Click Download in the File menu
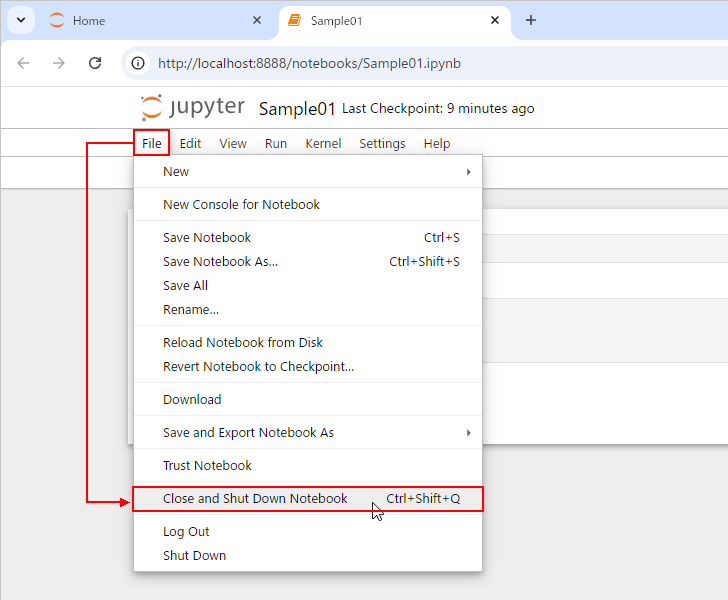This screenshot has width=728, height=600. coord(308,400)
